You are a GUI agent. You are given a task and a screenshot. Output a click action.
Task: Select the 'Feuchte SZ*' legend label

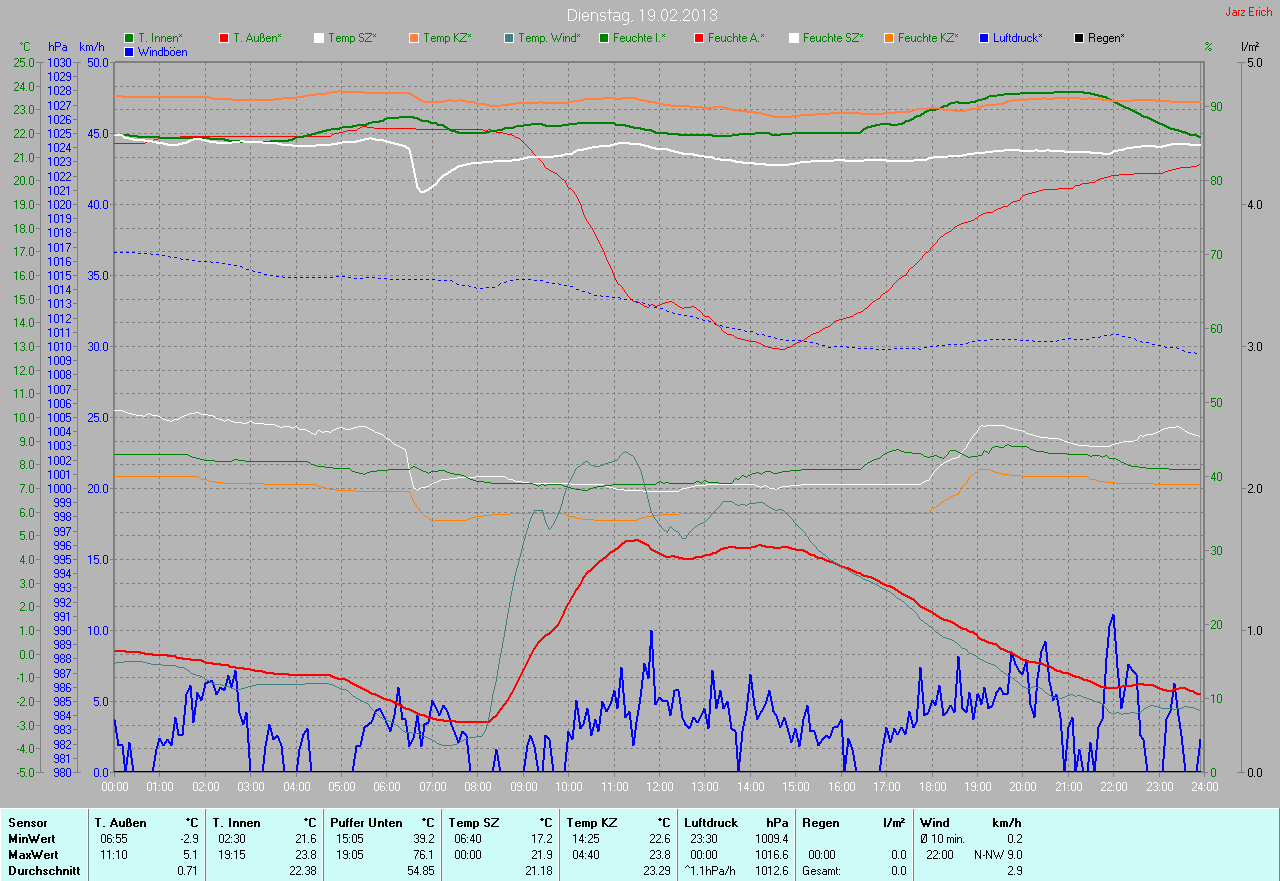(x=833, y=38)
